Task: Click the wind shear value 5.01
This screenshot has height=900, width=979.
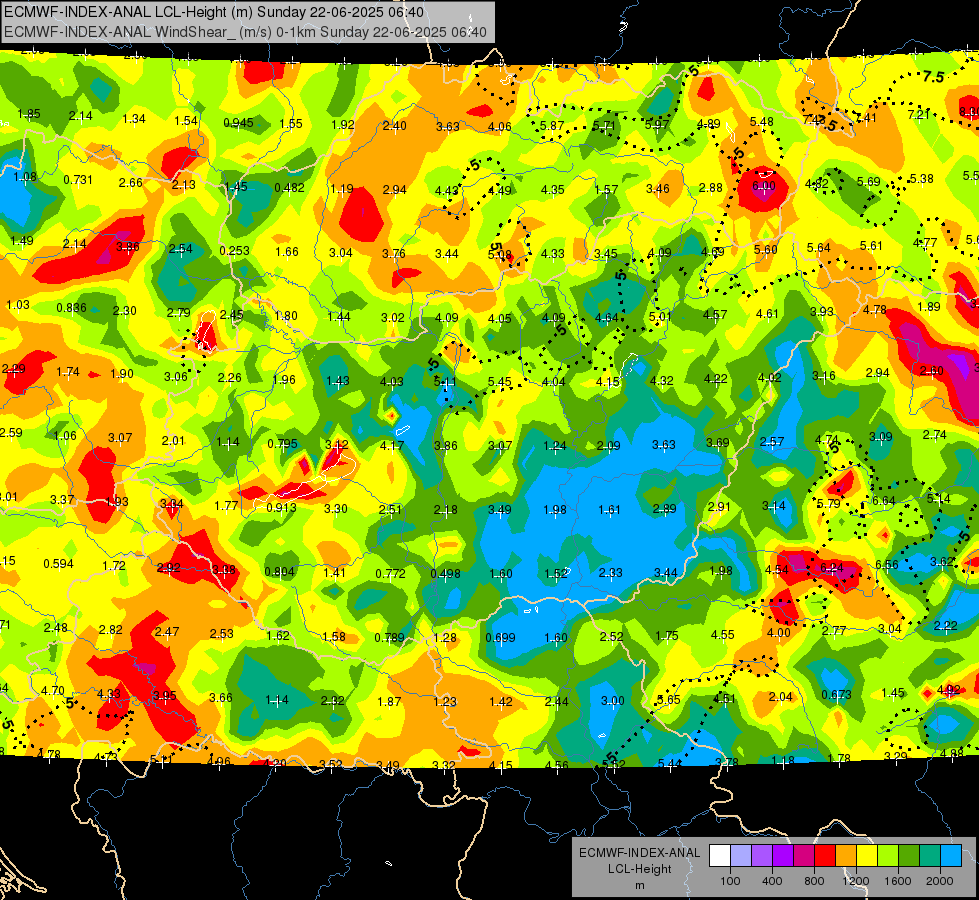Action: coord(660,317)
